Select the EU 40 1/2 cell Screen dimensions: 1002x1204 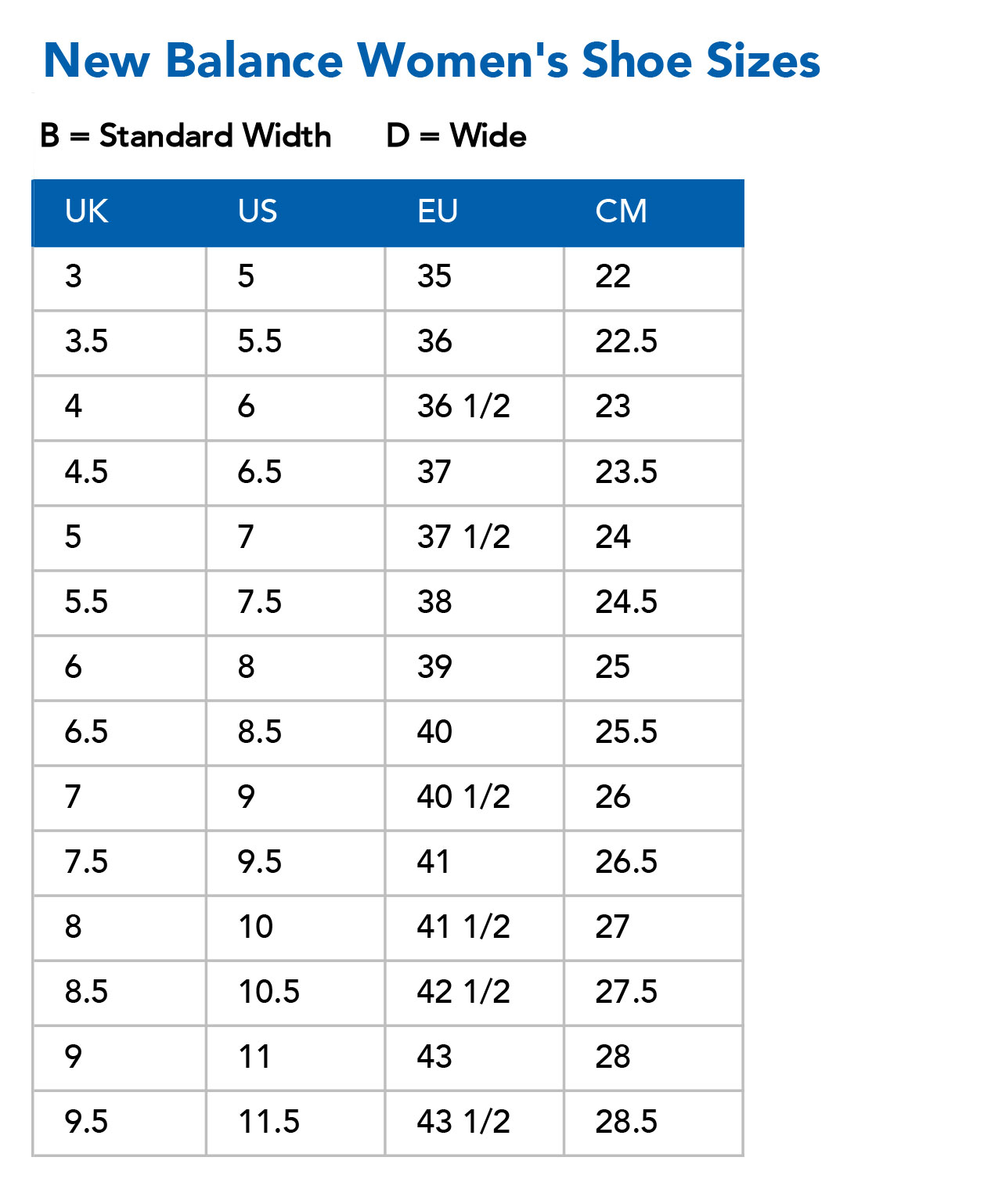[474, 798]
